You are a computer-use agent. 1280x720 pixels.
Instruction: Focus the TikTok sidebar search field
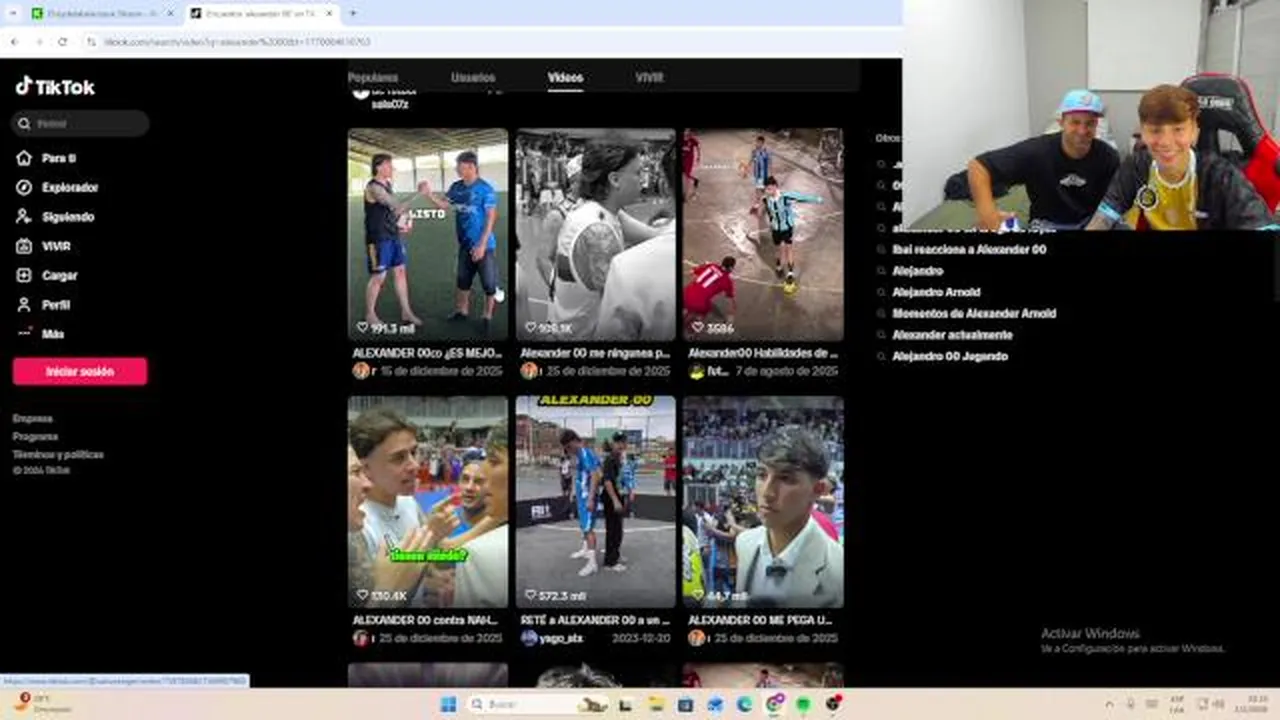coord(81,124)
